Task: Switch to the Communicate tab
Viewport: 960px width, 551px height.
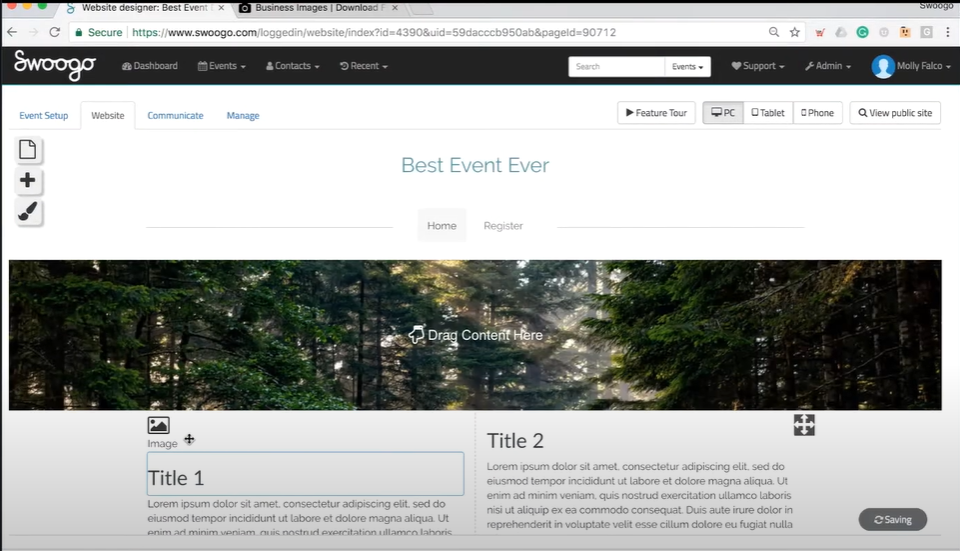Action: 175,116
